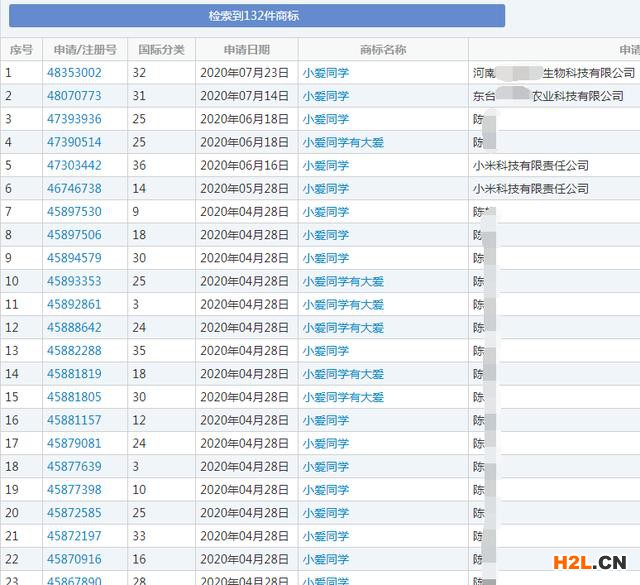Open 小爱同学 trademark in row 2
Viewport: 640px width, 585px height.
pos(326,96)
